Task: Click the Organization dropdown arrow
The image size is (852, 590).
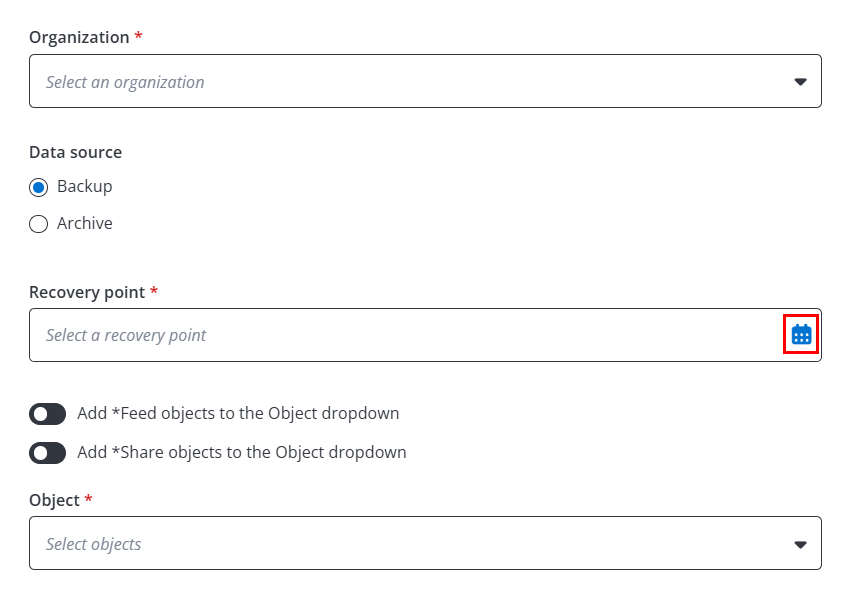Action: pyautogui.click(x=800, y=82)
